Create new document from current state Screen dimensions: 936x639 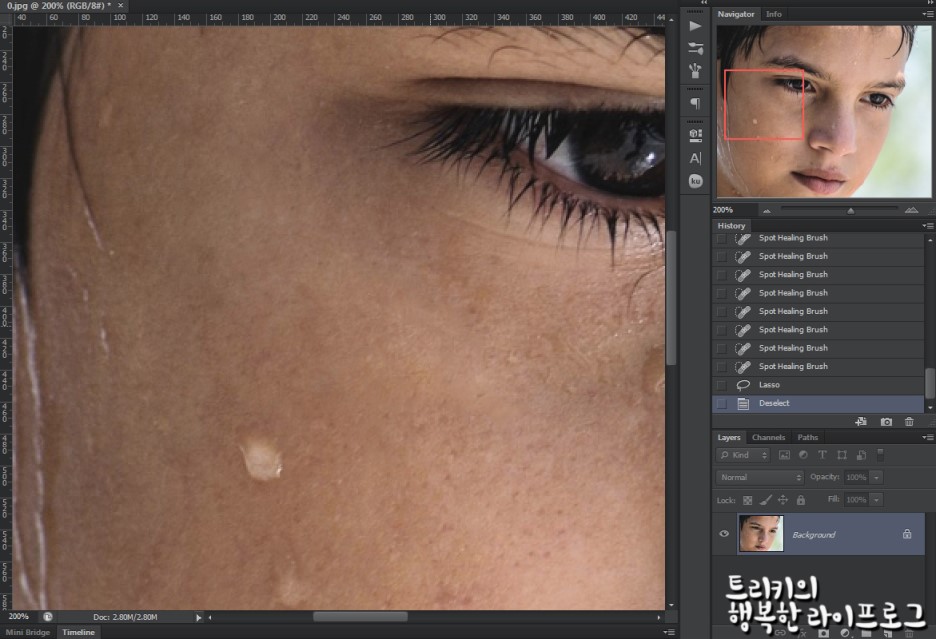click(861, 422)
